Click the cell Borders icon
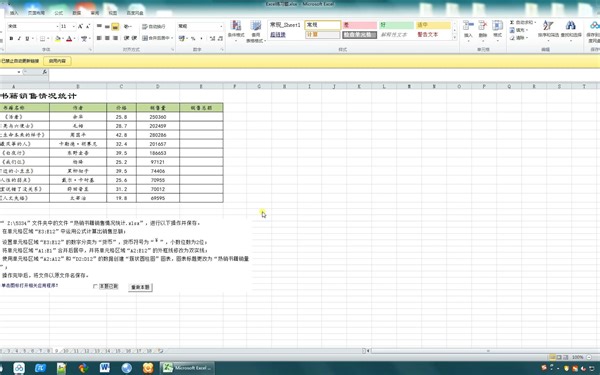 click(42, 39)
